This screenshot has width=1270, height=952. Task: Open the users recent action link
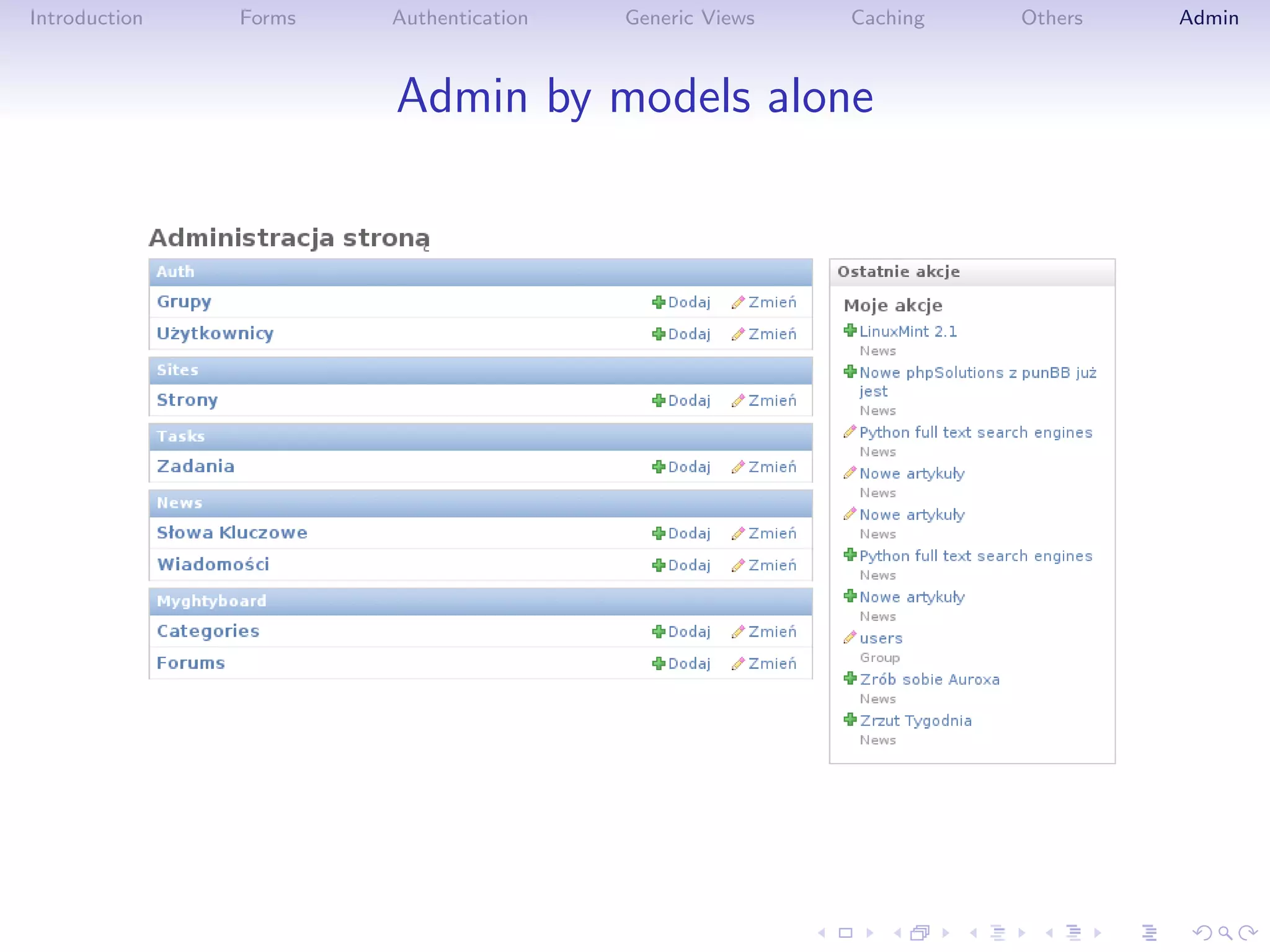[x=881, y=638]
